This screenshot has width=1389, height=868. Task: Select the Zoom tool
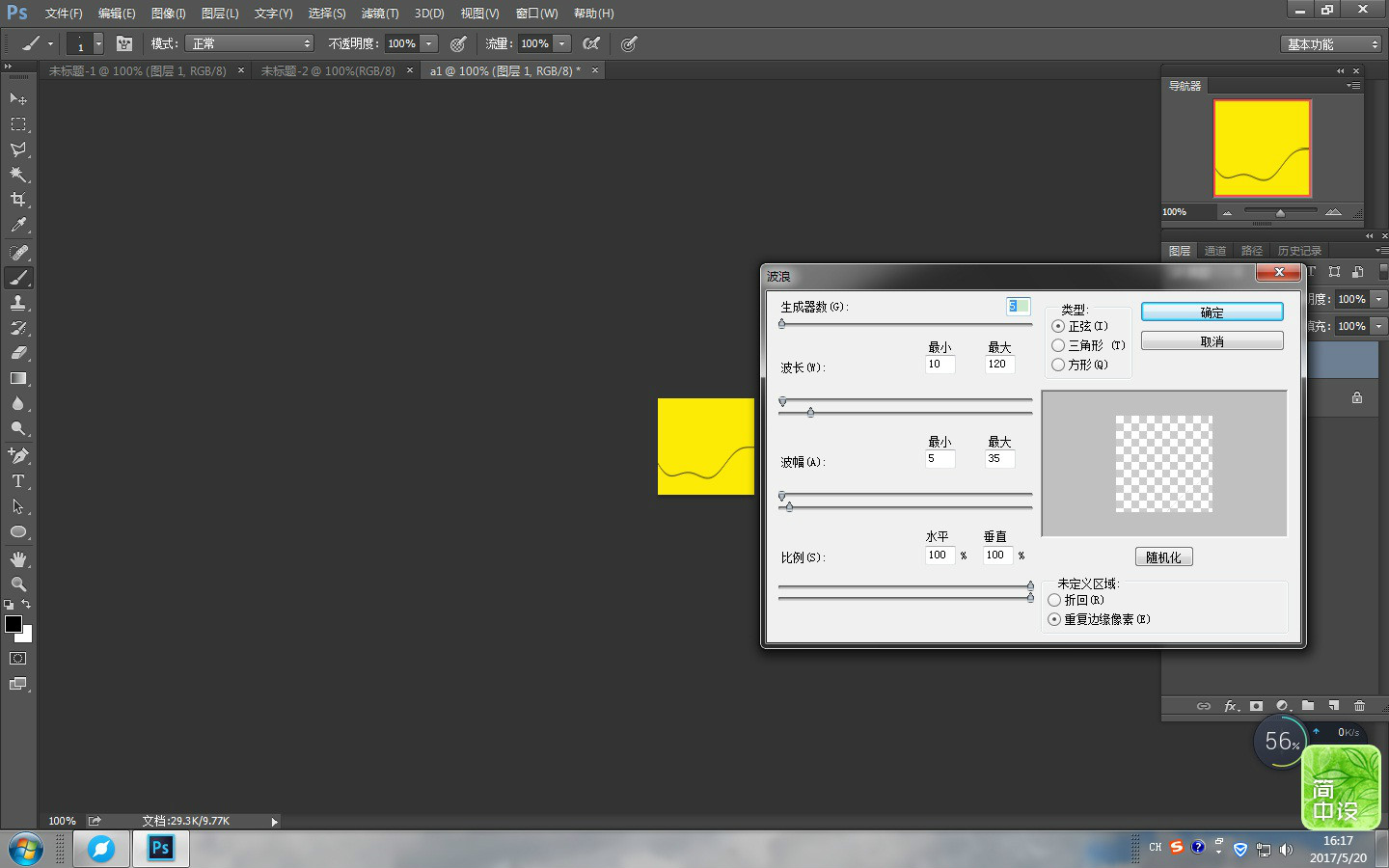tap(18, 584)
